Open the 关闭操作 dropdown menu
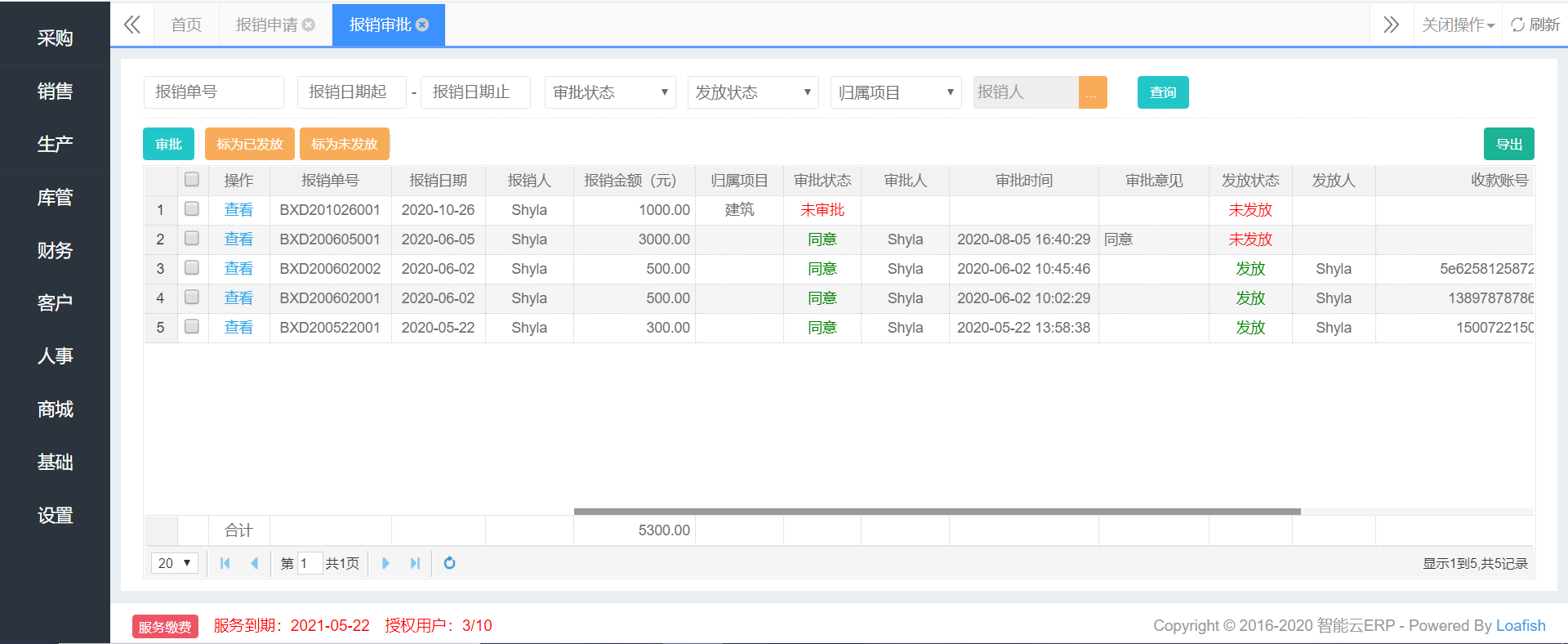 coord(1458,25)
